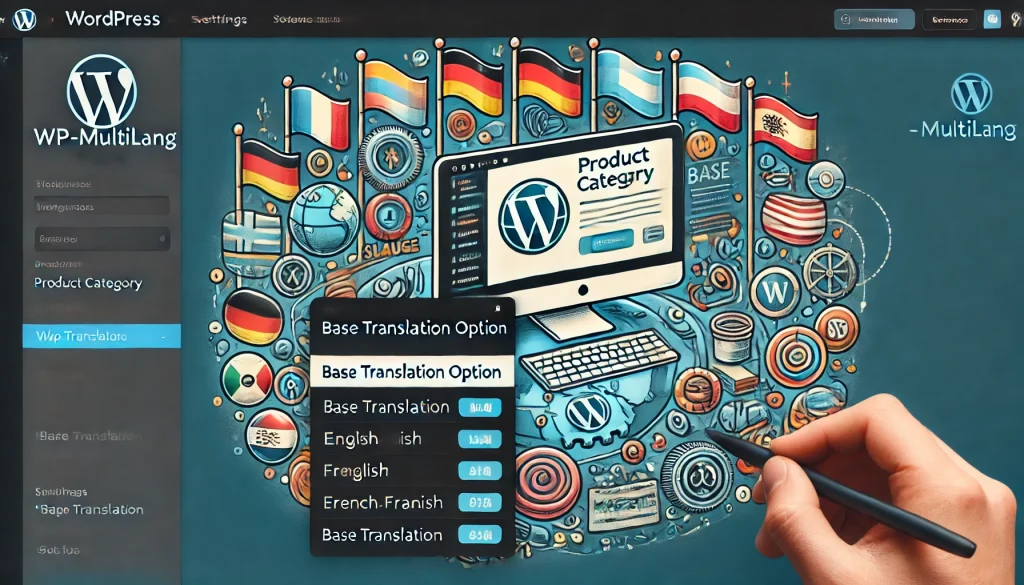Screen dimensions: 1024x585
Task: Click the Base Translation Option popup title
Action: 414,328
